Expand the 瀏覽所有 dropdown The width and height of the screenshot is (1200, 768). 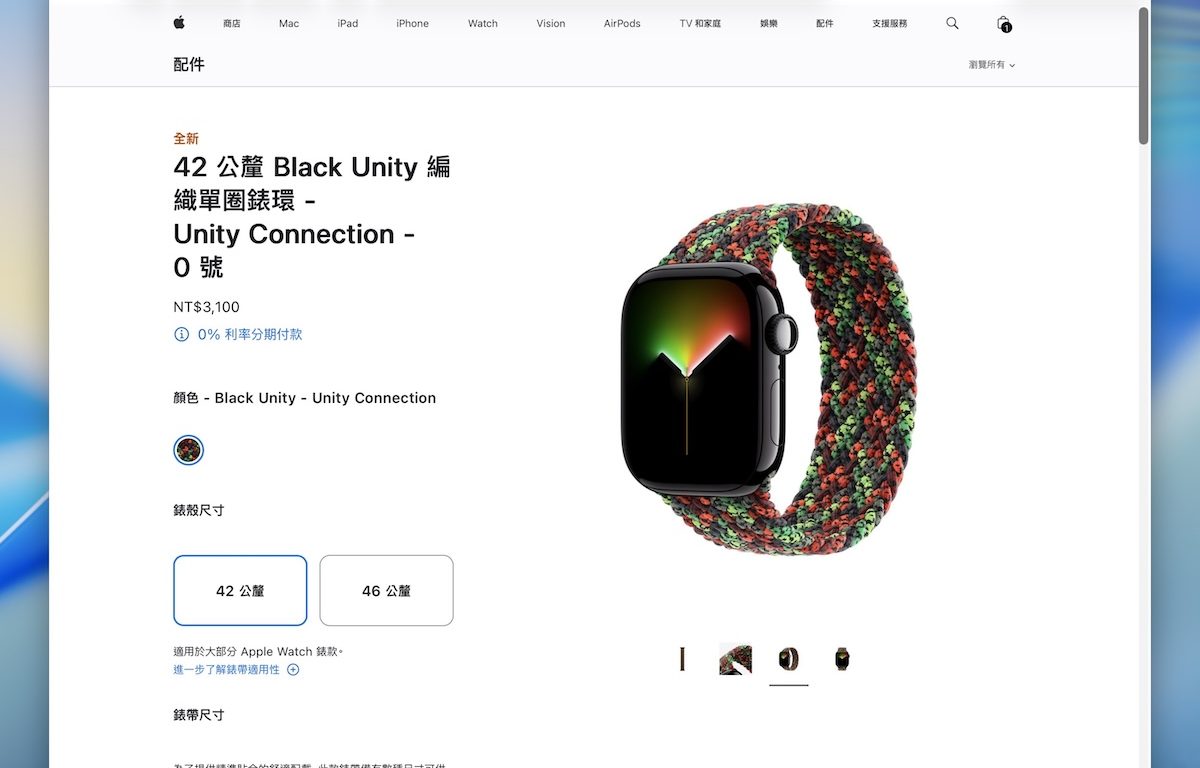pyautogui.click(x=991, y=65)
